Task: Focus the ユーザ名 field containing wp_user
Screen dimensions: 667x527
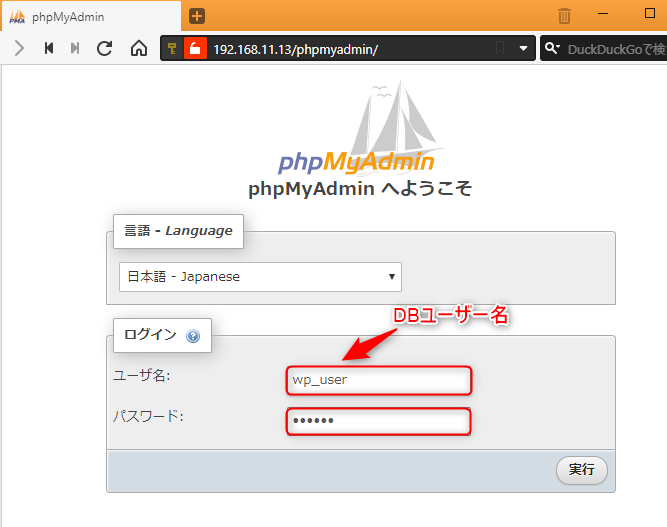Action: tap(378, 380)
